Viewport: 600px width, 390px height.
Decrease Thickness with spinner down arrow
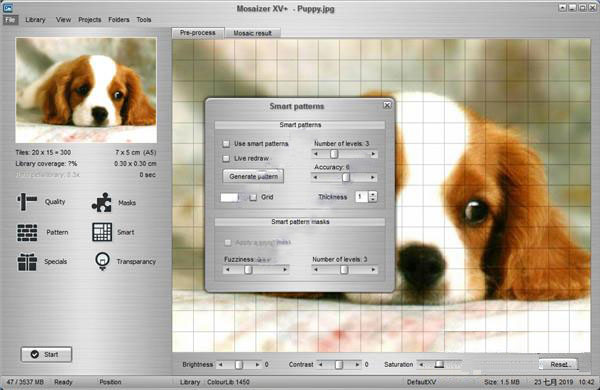click(x=373, y=199)
